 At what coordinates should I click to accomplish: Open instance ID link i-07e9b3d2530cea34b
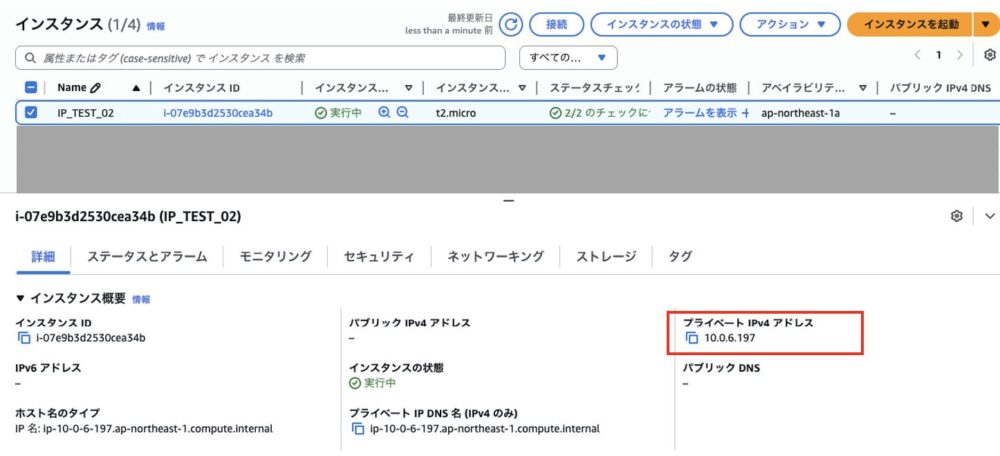click(217, 113)
